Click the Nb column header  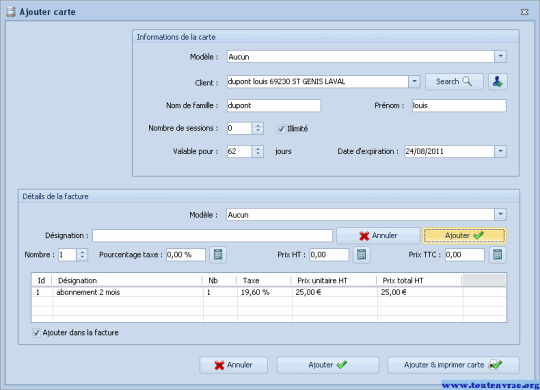pos(220,280)
